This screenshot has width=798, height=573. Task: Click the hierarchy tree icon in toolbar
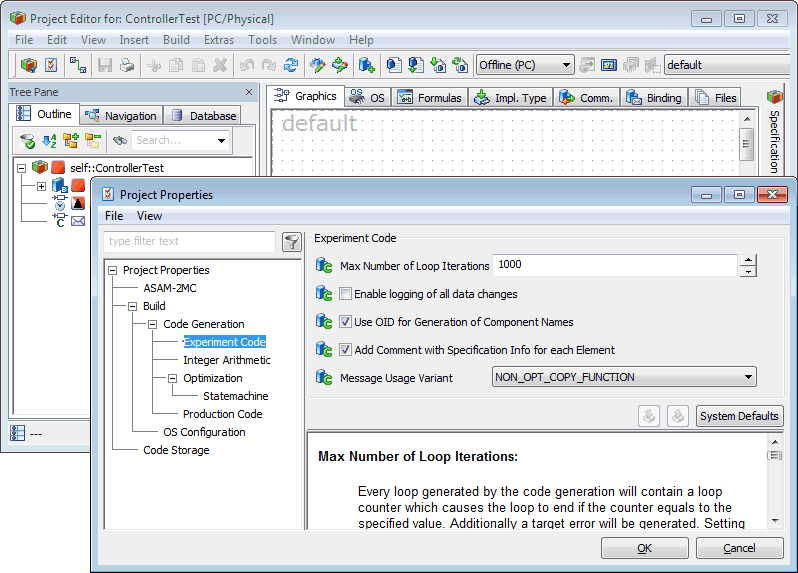click(78, 65)
